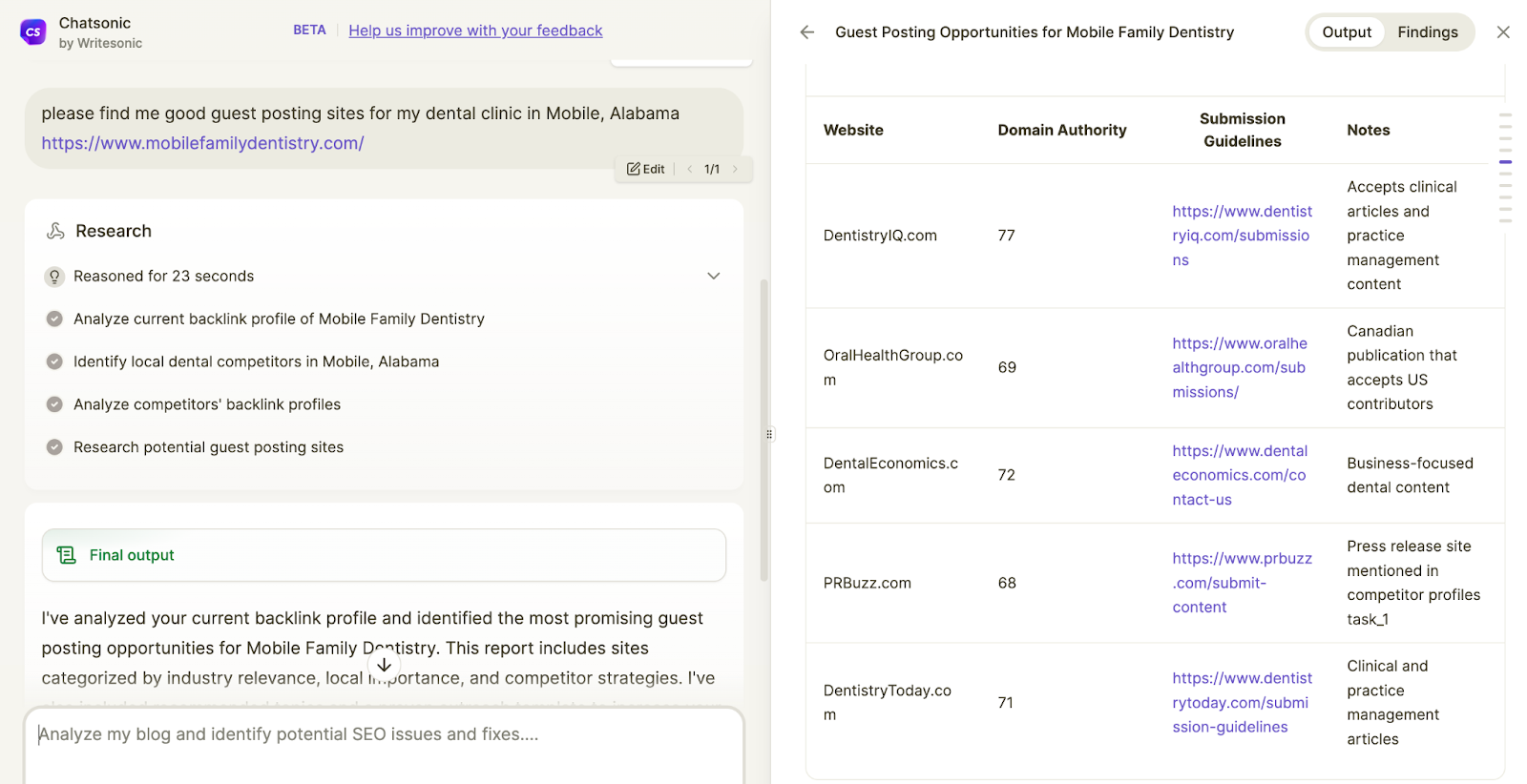Viewport: 1527px width, 784px height.
Task: Go to the previous message version arrow
Action: pyautogui.click(x=689, y=169)
